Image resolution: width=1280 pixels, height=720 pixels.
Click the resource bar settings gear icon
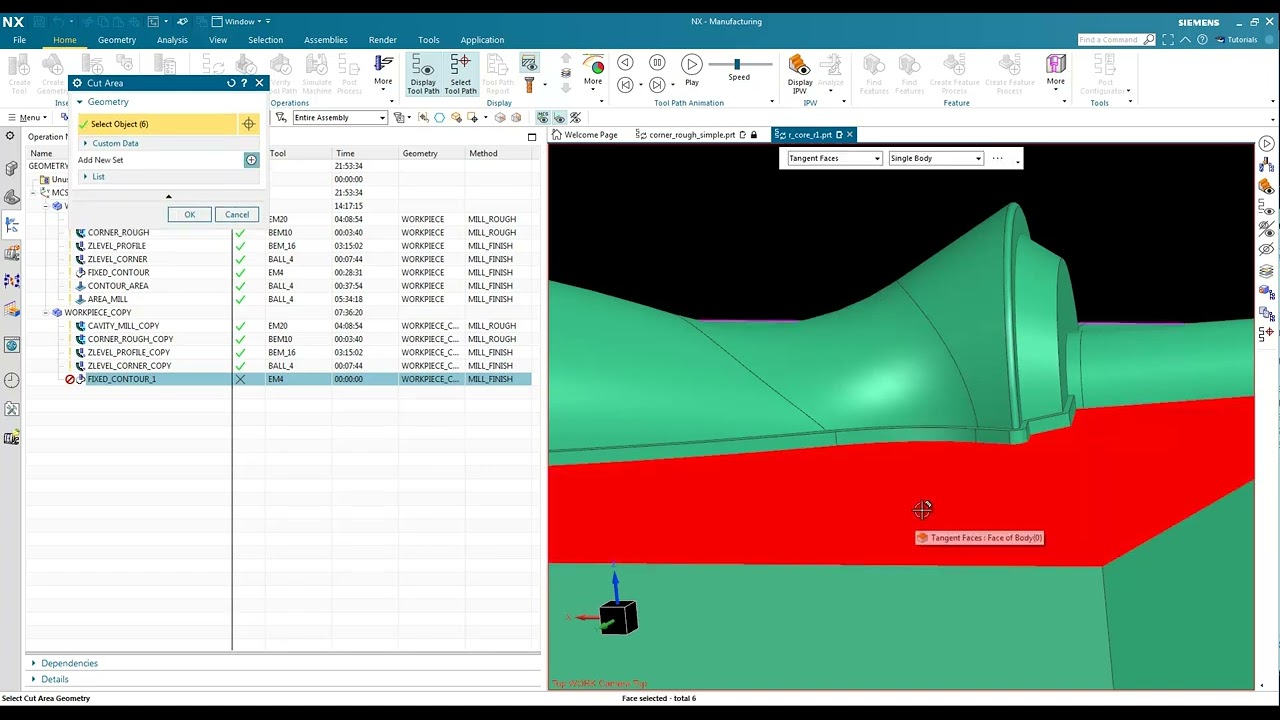(x=10, y=136)
